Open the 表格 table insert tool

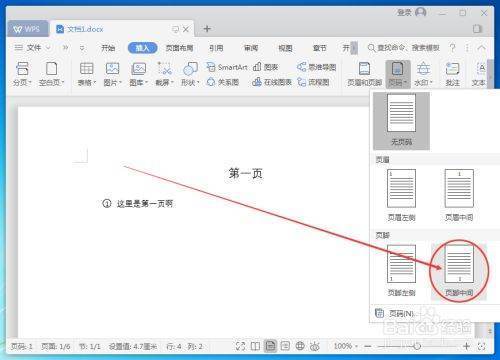click(x=87, y=74)
